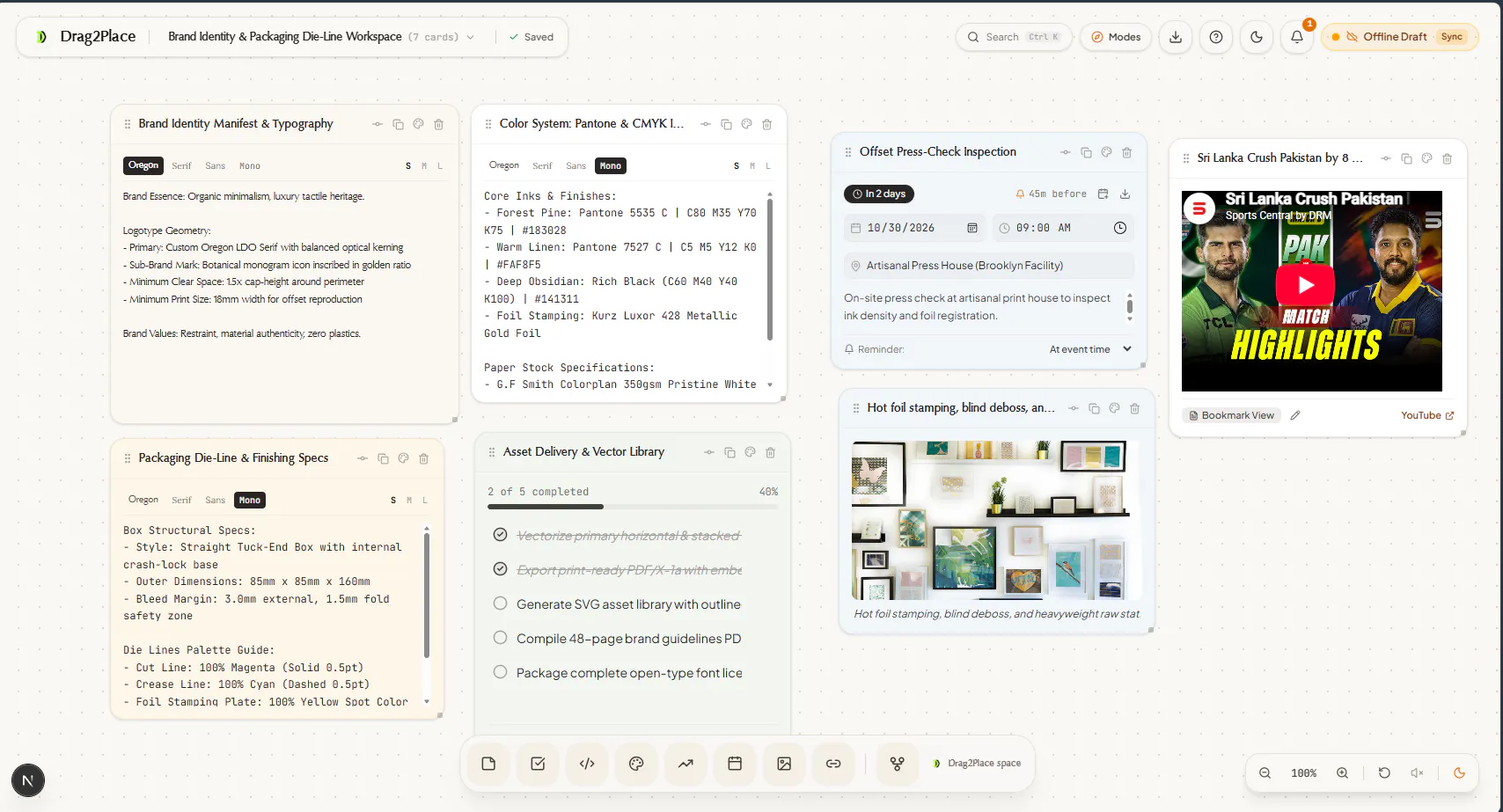Zoom in the canvas
Viewport: 1503px width, 812px height.
pyautogui.click(x=1342, y=773)
